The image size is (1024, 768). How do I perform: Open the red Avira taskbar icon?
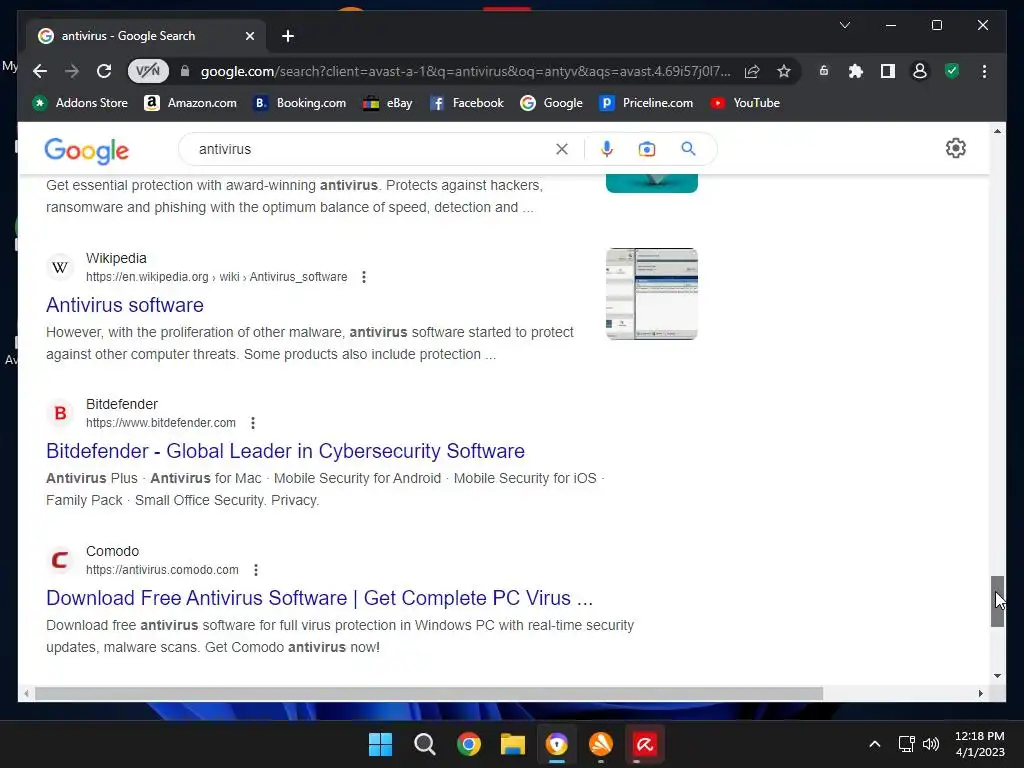tap(645, 744)
